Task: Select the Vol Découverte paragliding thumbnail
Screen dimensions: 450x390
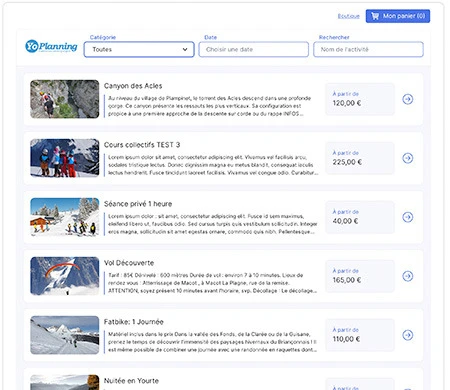Action: pos(65,276)
